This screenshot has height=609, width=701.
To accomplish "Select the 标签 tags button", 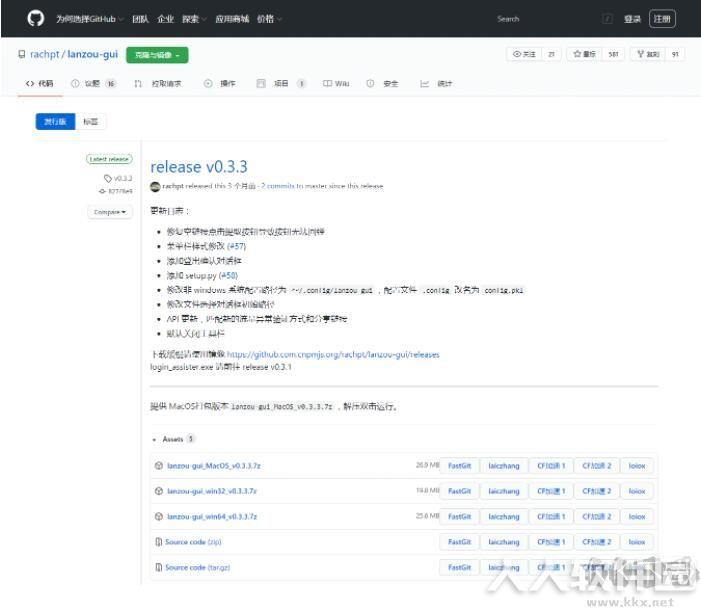I will click(x=91, y=122).
